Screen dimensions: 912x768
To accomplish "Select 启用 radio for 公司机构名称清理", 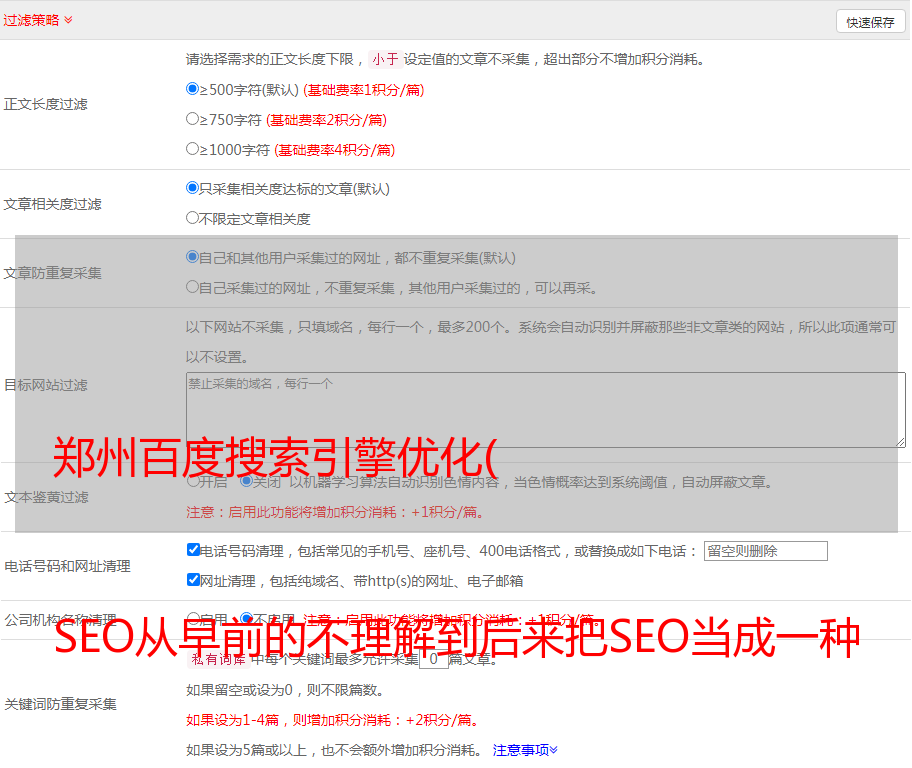I will [193, 619].
